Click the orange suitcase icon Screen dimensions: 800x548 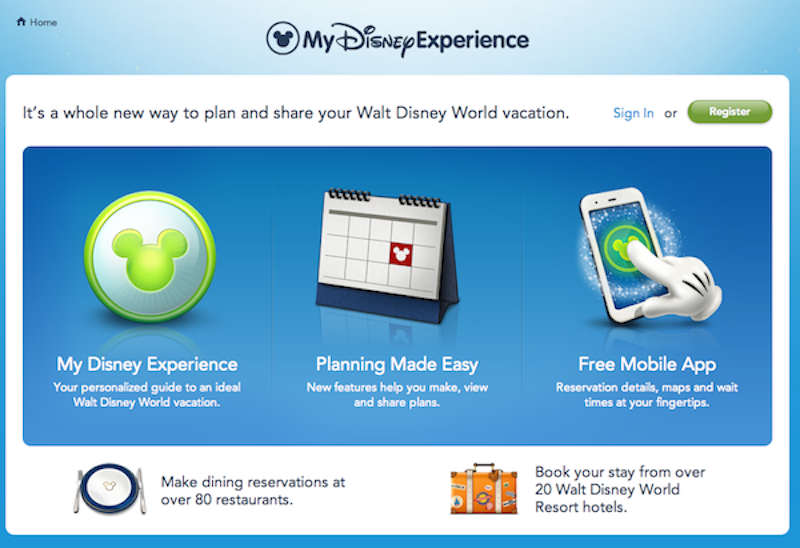484,488
